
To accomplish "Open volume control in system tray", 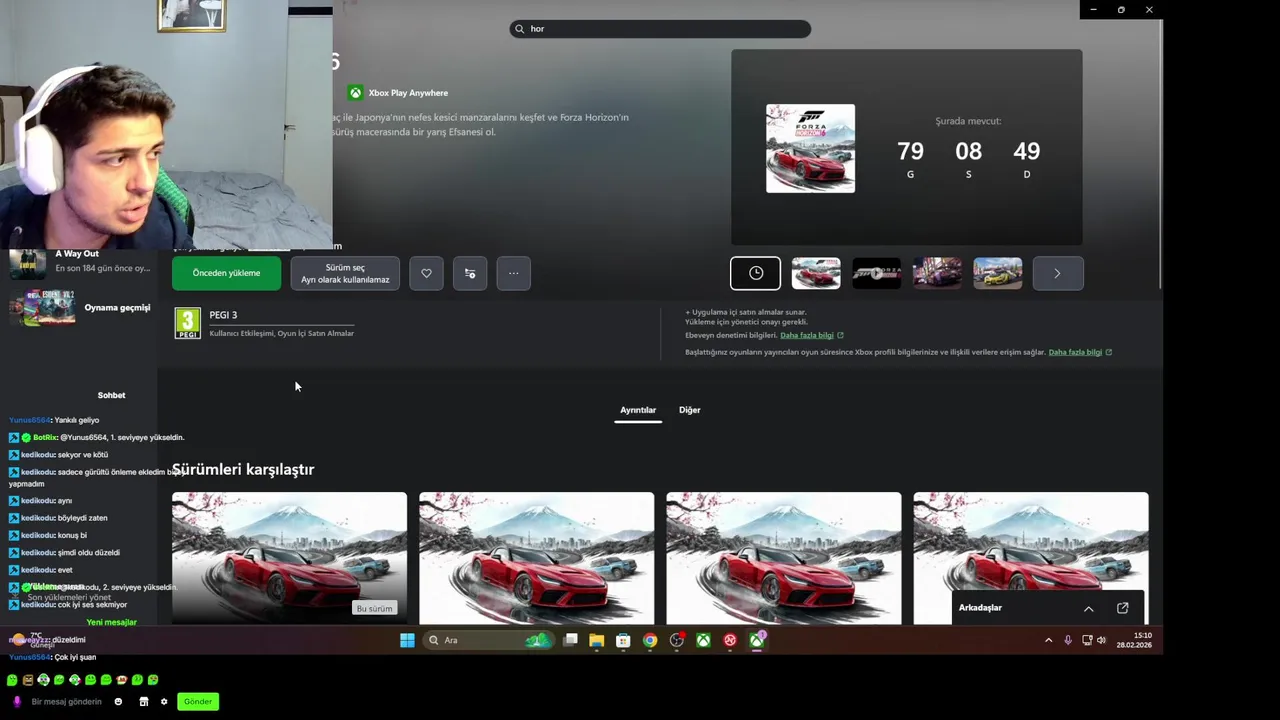I will 1101,640.
